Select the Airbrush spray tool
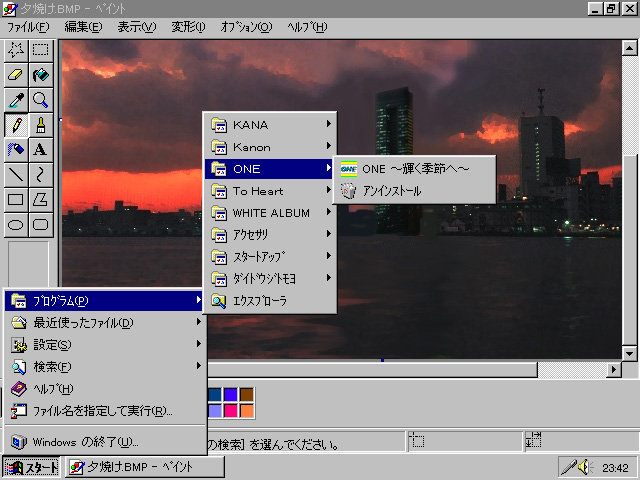The width and height of the screenshot is (640, 480). pyautogui.click(x=16, y=150)
